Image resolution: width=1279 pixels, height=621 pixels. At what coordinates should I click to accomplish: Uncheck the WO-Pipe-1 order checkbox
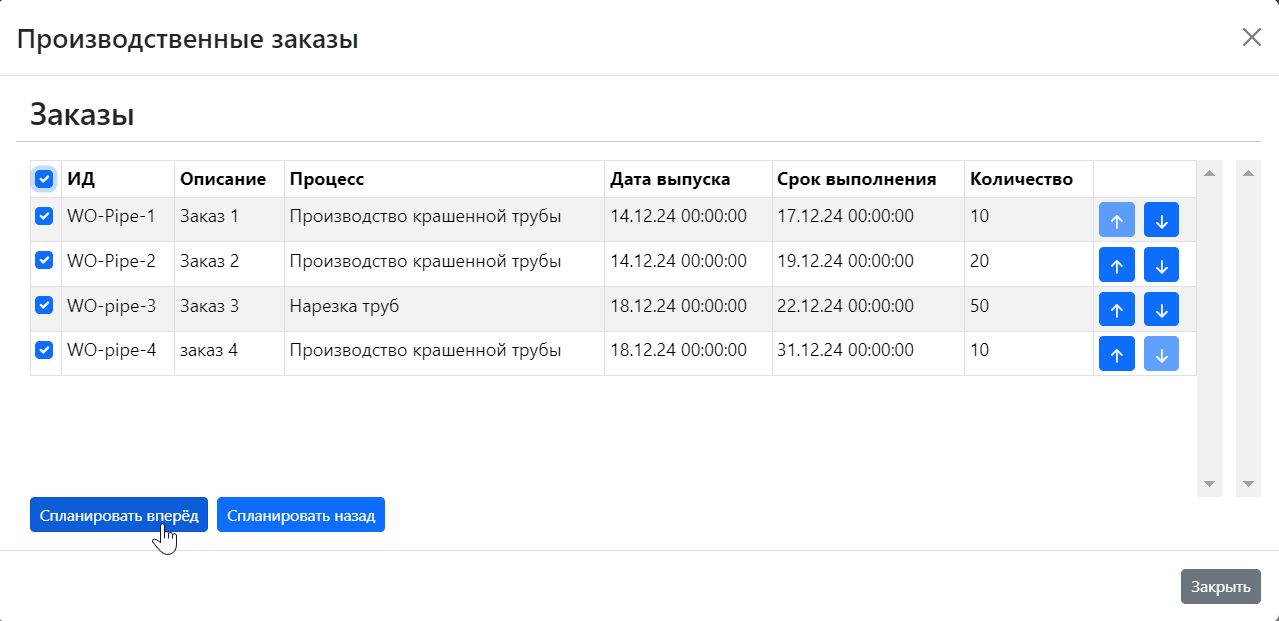[x=44, y=215]
